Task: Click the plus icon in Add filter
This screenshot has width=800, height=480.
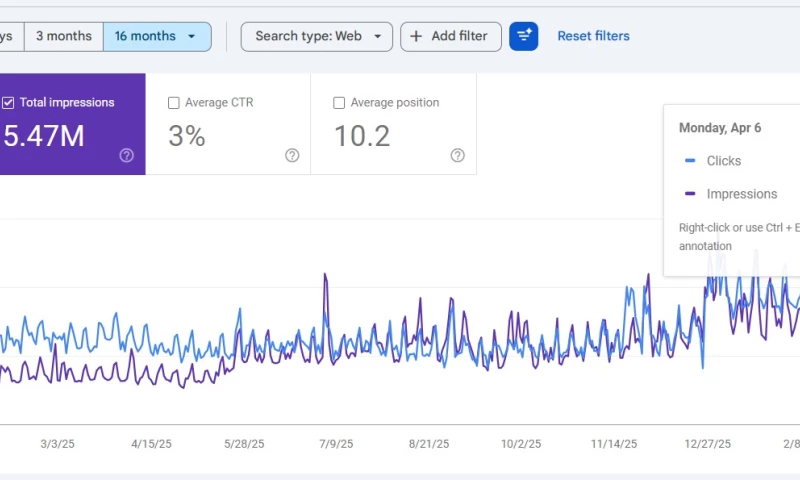Action: click(x=416, y=36)
